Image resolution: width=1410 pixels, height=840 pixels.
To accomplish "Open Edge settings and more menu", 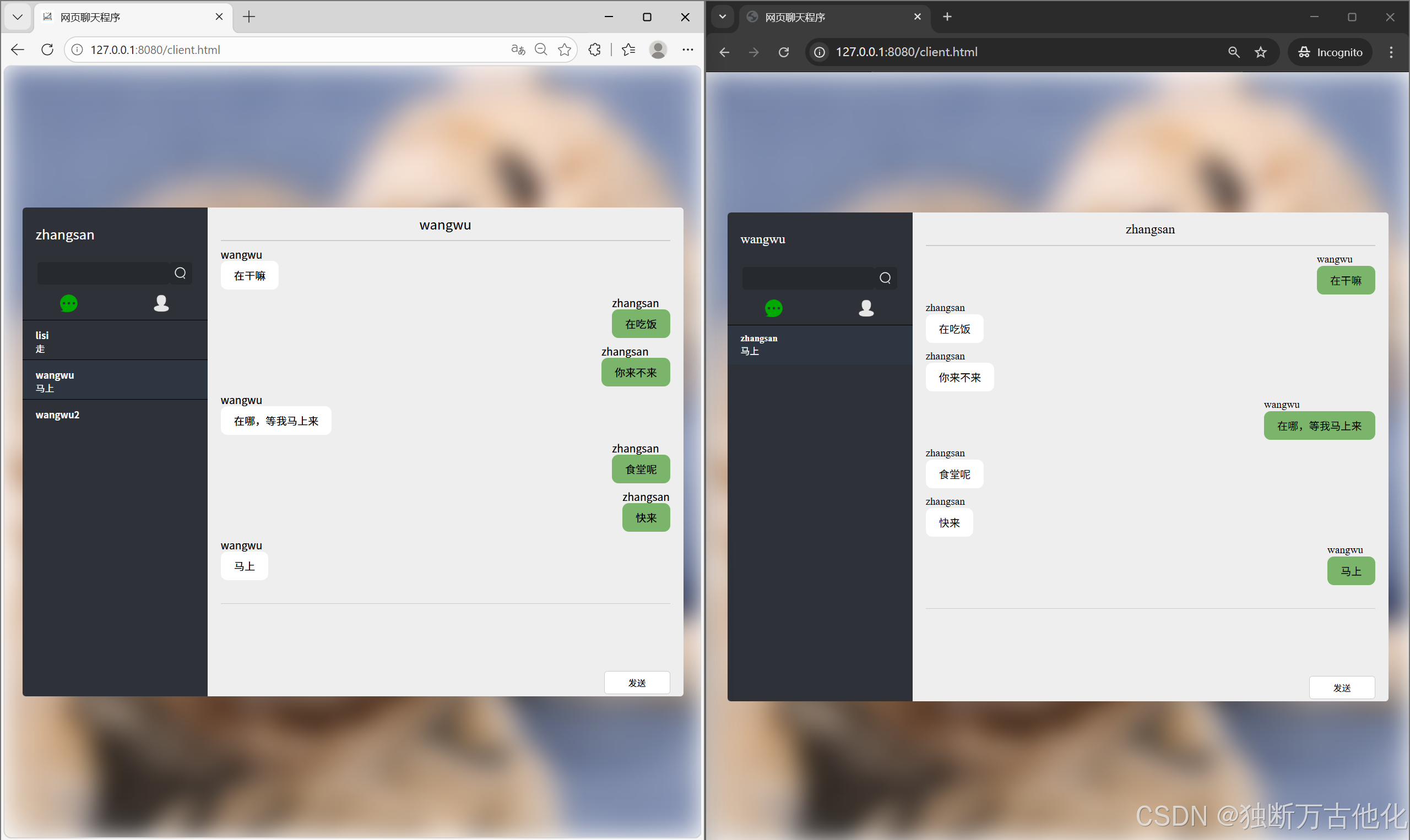I will click(x=687, y=50).
